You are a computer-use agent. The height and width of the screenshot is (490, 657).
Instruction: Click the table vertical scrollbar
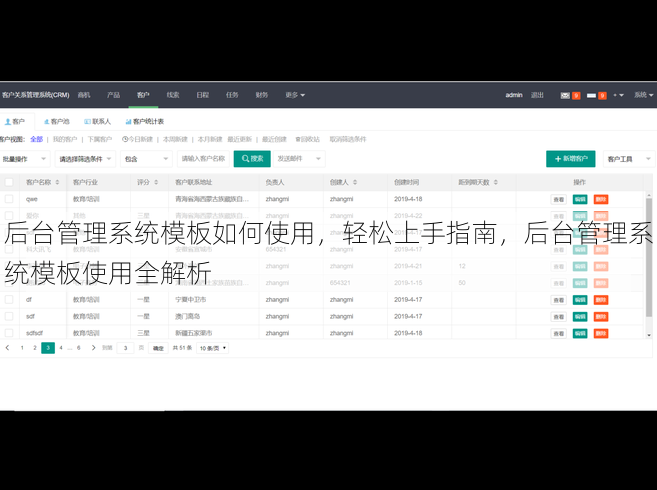click(649, 258)
